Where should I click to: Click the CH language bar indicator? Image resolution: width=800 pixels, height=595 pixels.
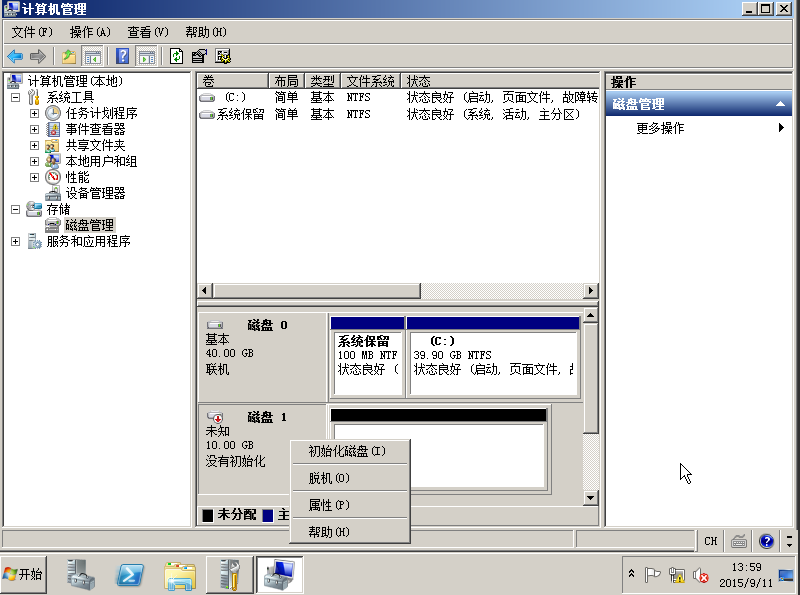[711, 541]
